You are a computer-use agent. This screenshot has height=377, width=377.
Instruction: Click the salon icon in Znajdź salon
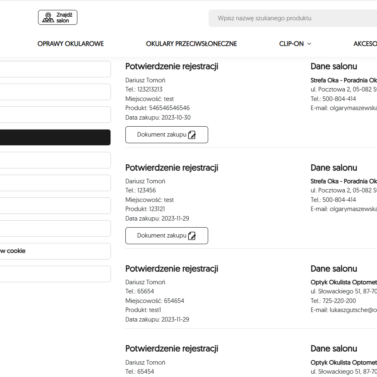(x=48, y=18)
